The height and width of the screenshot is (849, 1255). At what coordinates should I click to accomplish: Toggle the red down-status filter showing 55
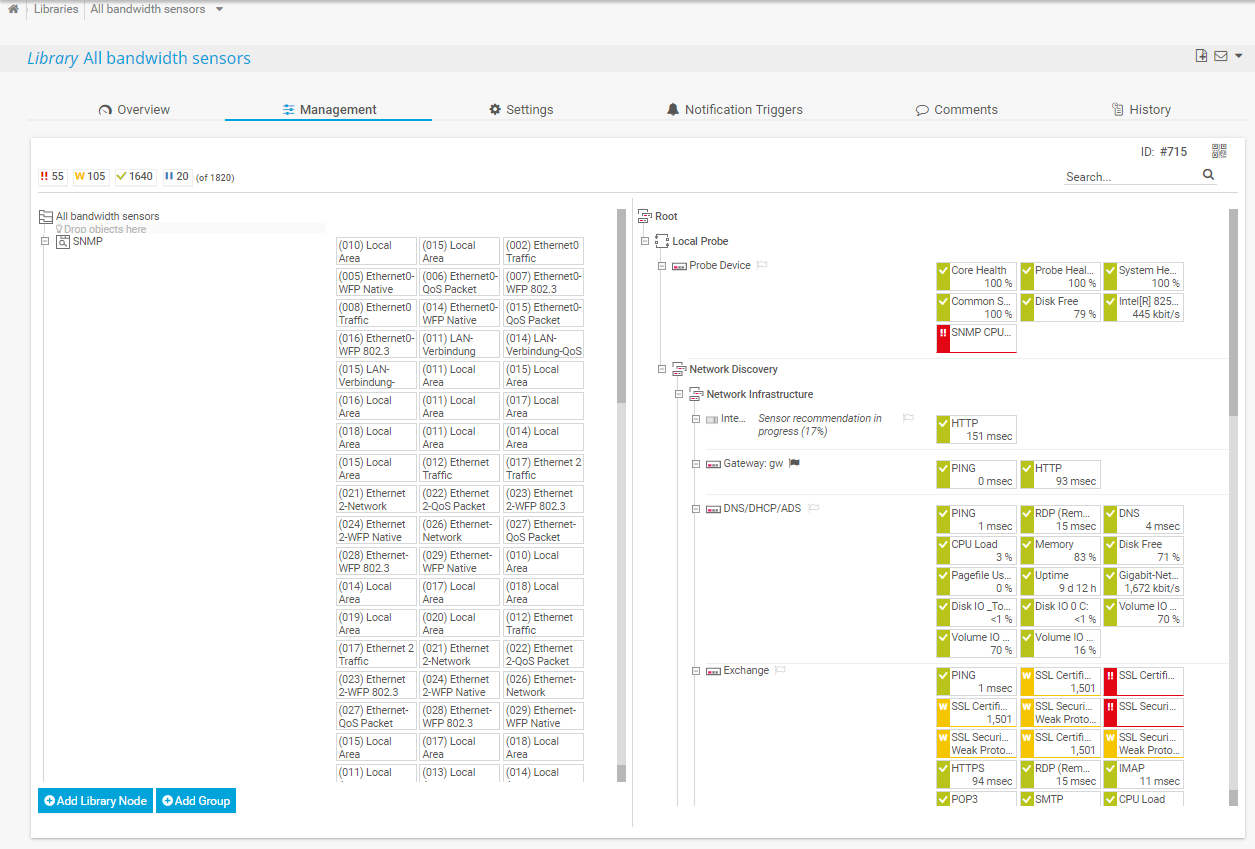[x=52, y=177]
